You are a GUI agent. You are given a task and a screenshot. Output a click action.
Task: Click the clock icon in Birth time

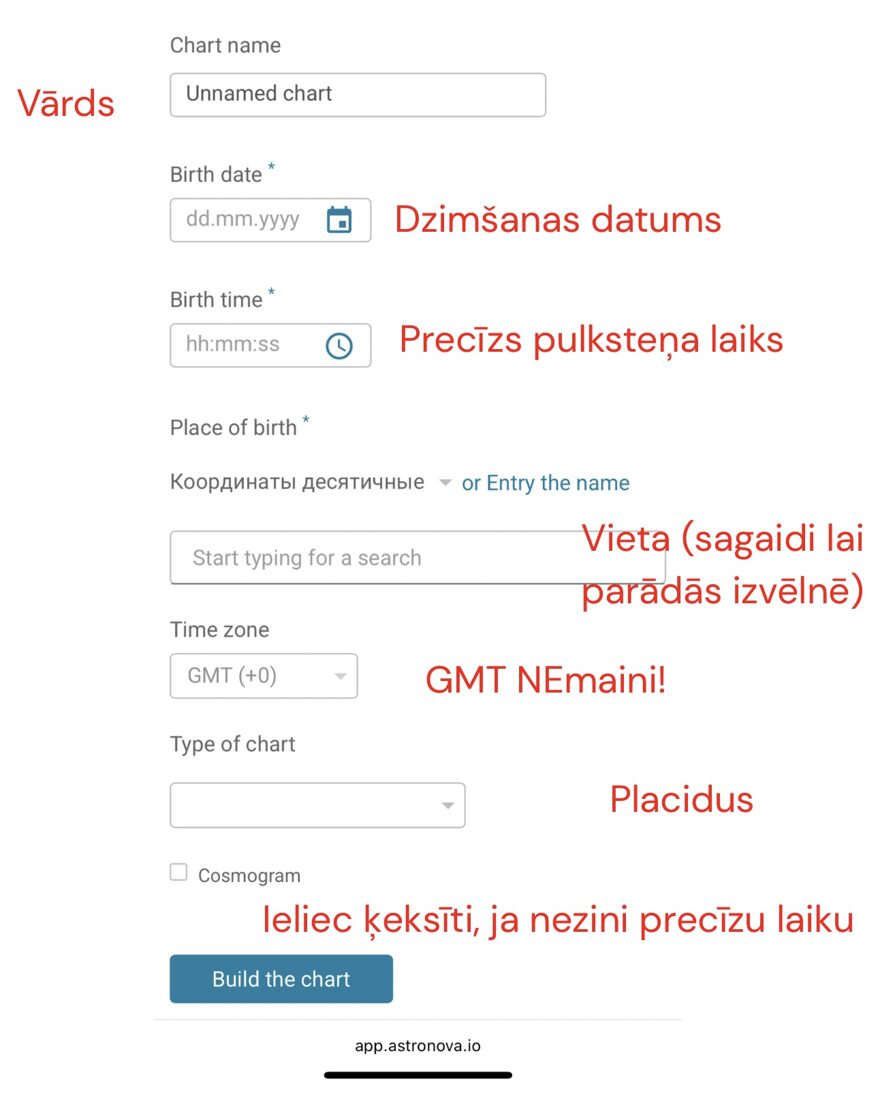pyautogui.click(x=340, y=346)
